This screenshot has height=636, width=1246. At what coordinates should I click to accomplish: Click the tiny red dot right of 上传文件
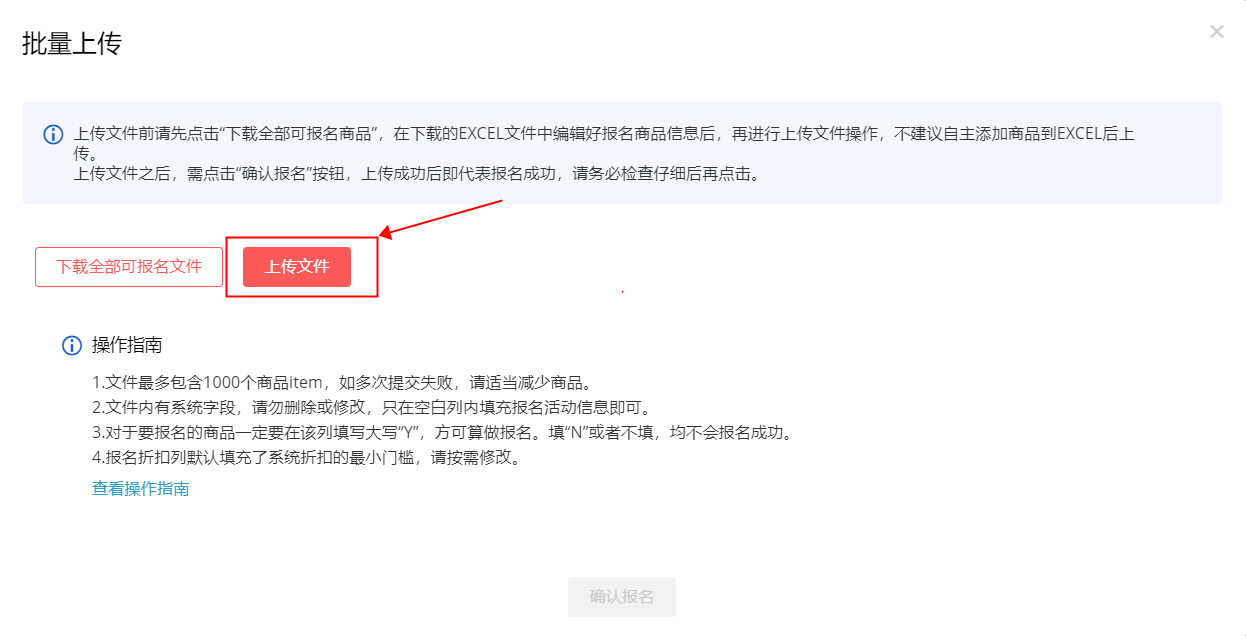click(x=623, y=291)
